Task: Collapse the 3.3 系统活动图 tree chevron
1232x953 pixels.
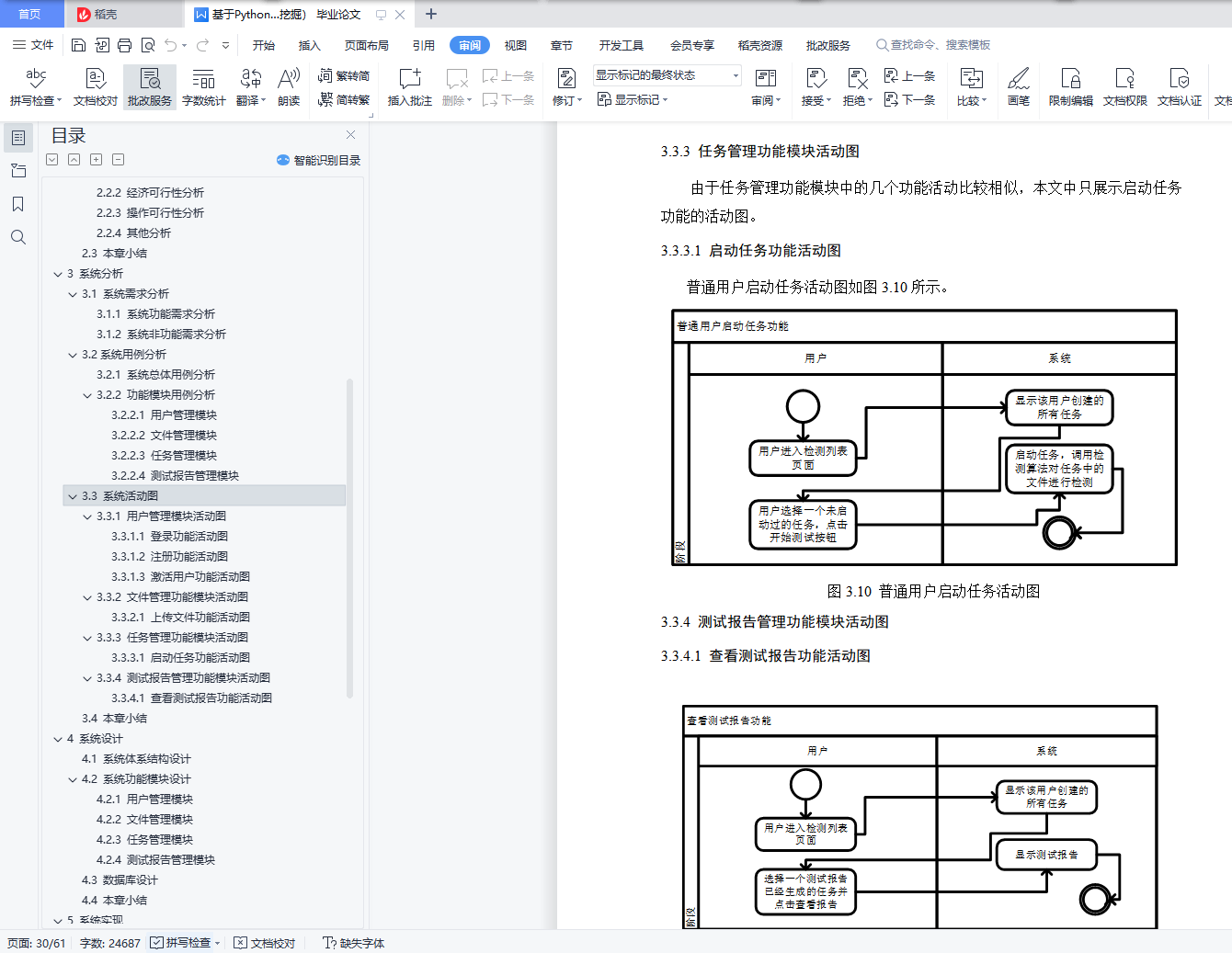Action: click(x=73, y=496)
